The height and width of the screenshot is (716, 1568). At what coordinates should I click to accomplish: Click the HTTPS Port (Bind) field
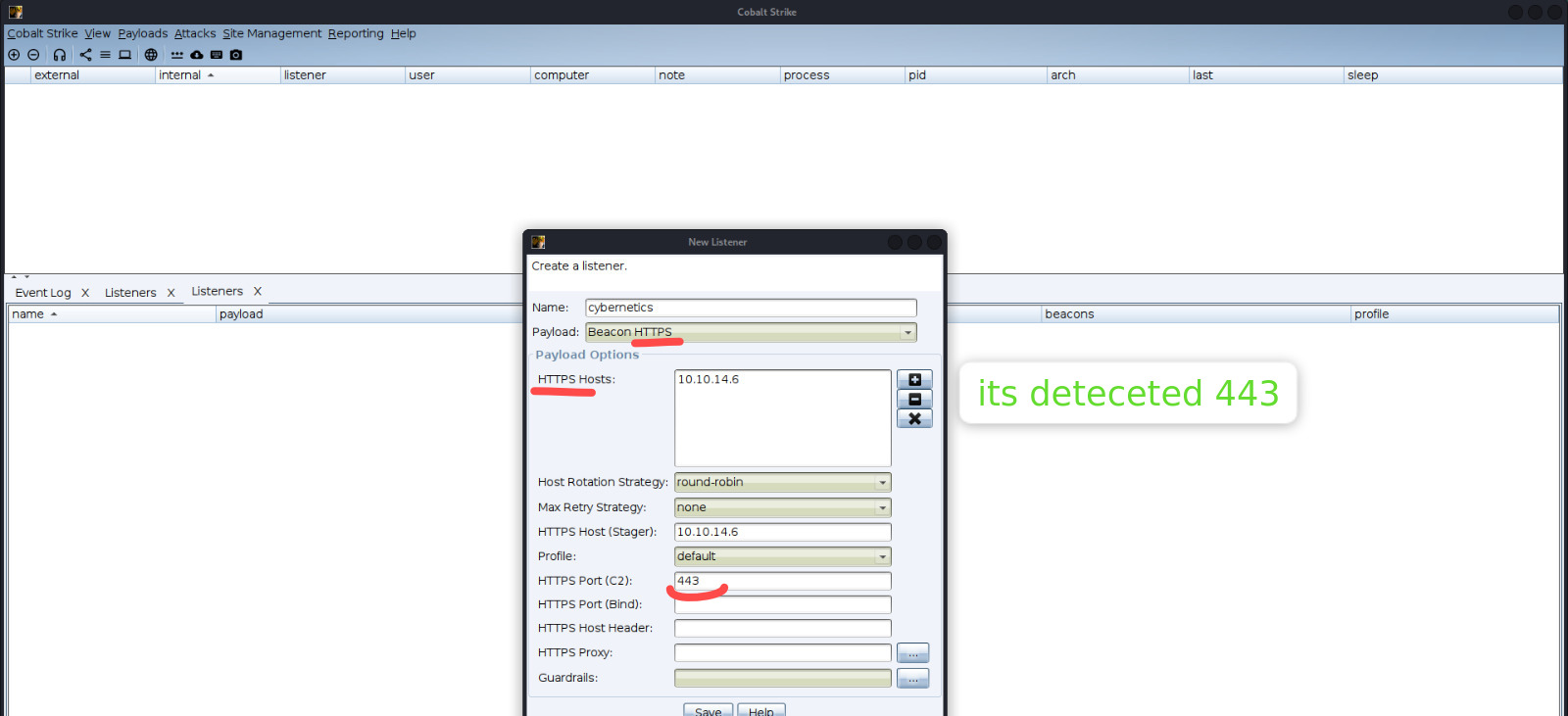(783, 604)
